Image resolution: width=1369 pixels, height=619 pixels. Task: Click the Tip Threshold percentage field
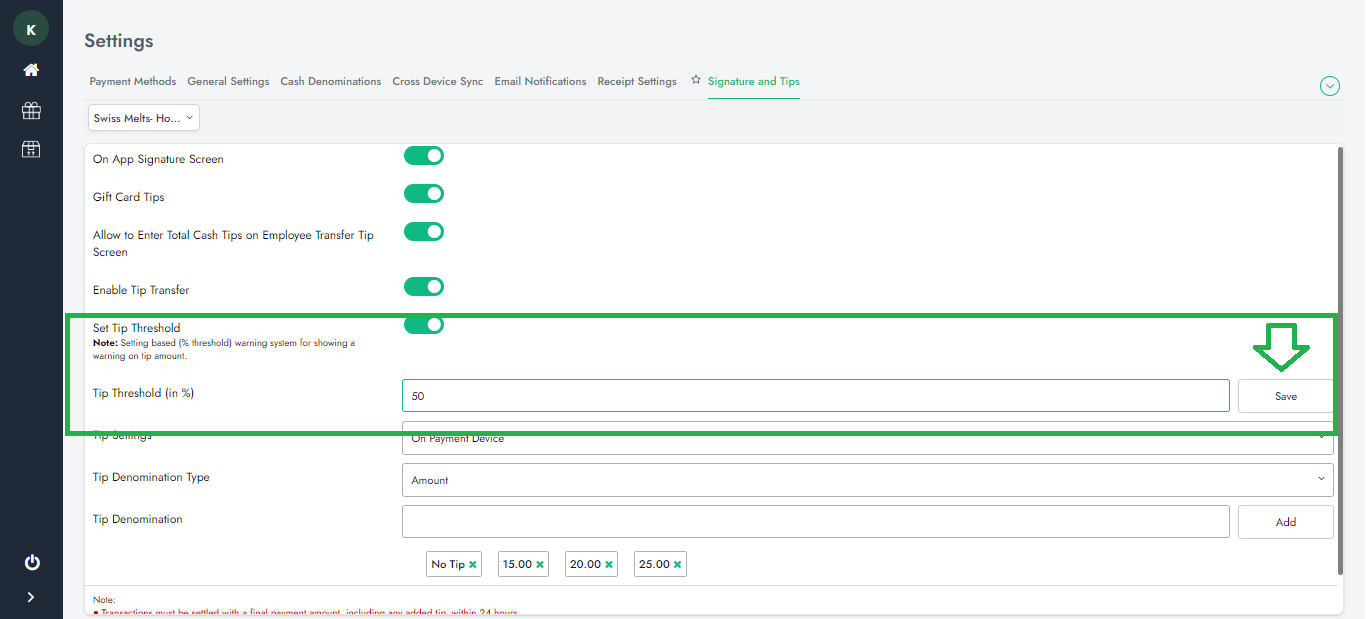815,396
